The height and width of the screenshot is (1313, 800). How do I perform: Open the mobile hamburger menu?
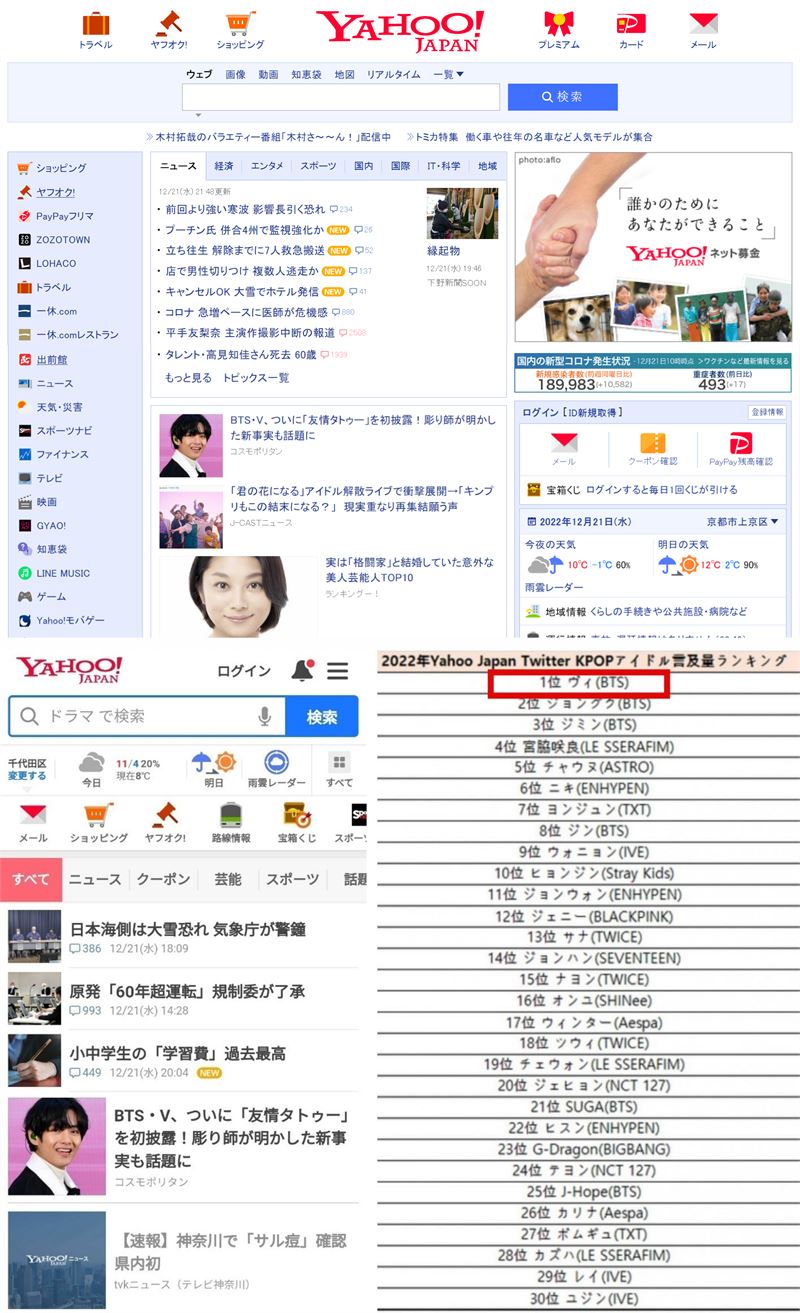tap(337, 671)
